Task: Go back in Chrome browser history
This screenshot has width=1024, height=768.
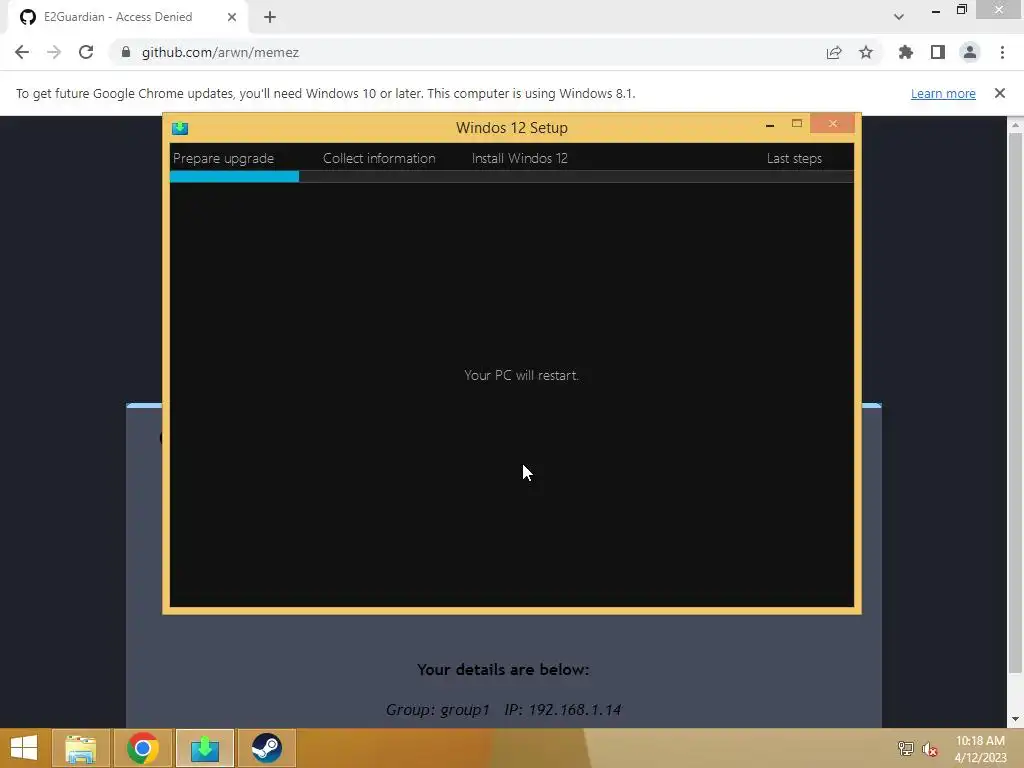Action: (22, 52)
